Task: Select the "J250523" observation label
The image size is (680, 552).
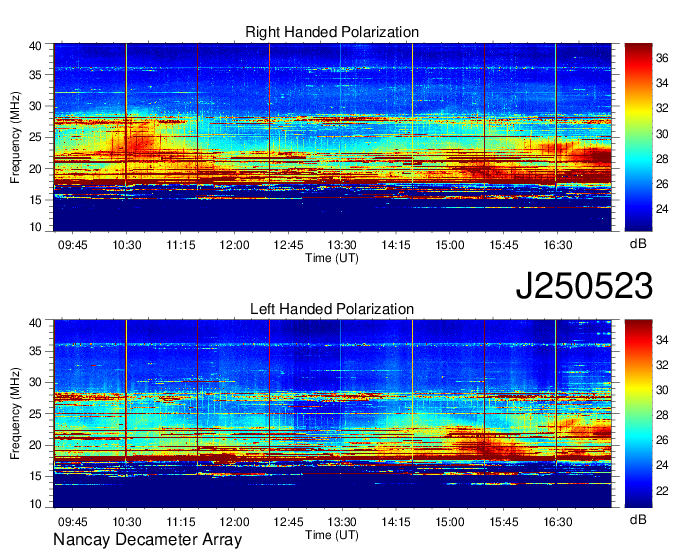Action: (x=584, y=286)
